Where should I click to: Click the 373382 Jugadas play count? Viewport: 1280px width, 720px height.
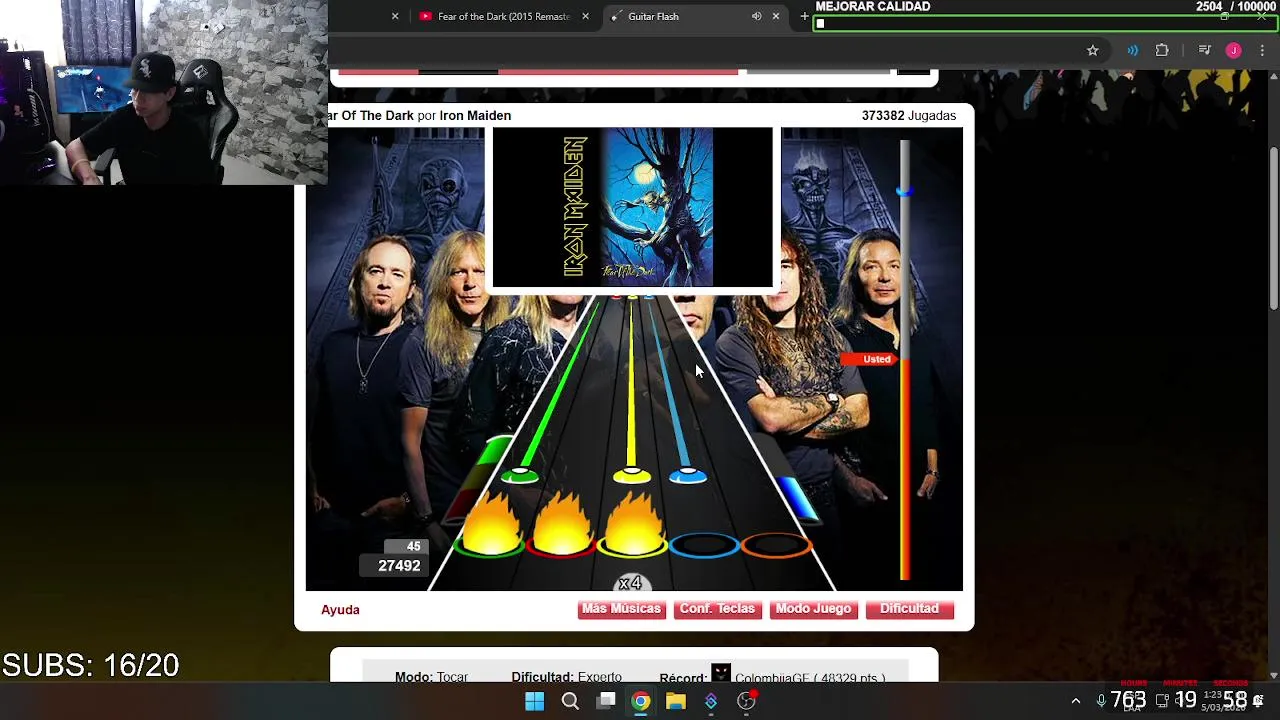909,115
